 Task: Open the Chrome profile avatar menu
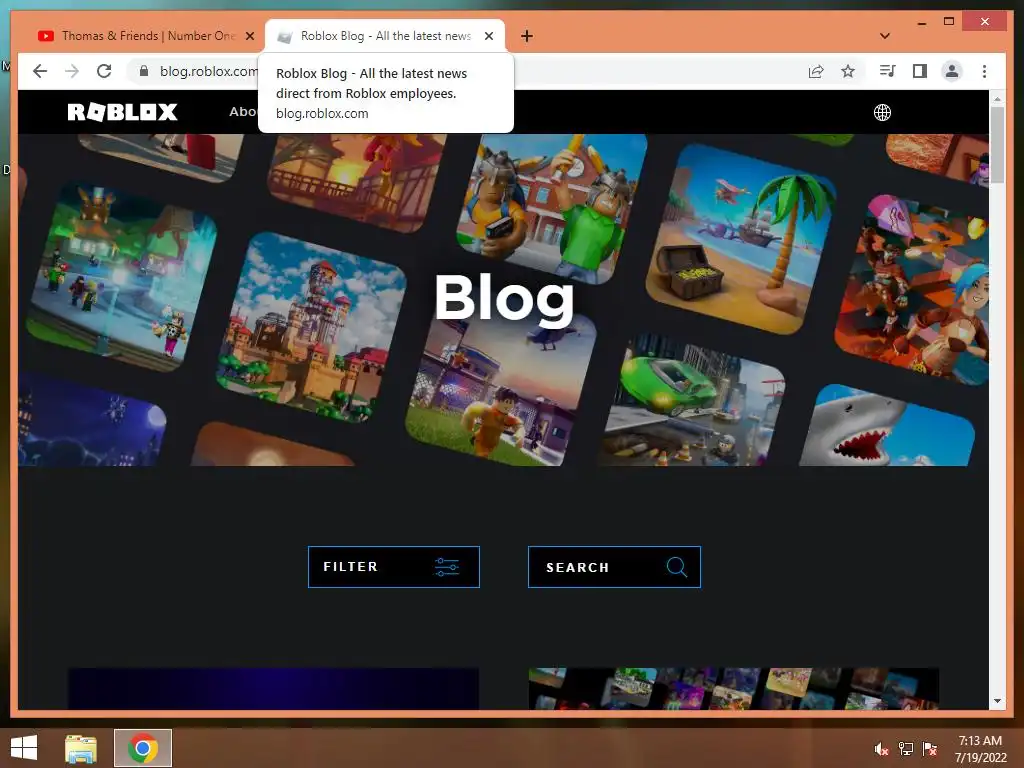click(x=952, y=71)
